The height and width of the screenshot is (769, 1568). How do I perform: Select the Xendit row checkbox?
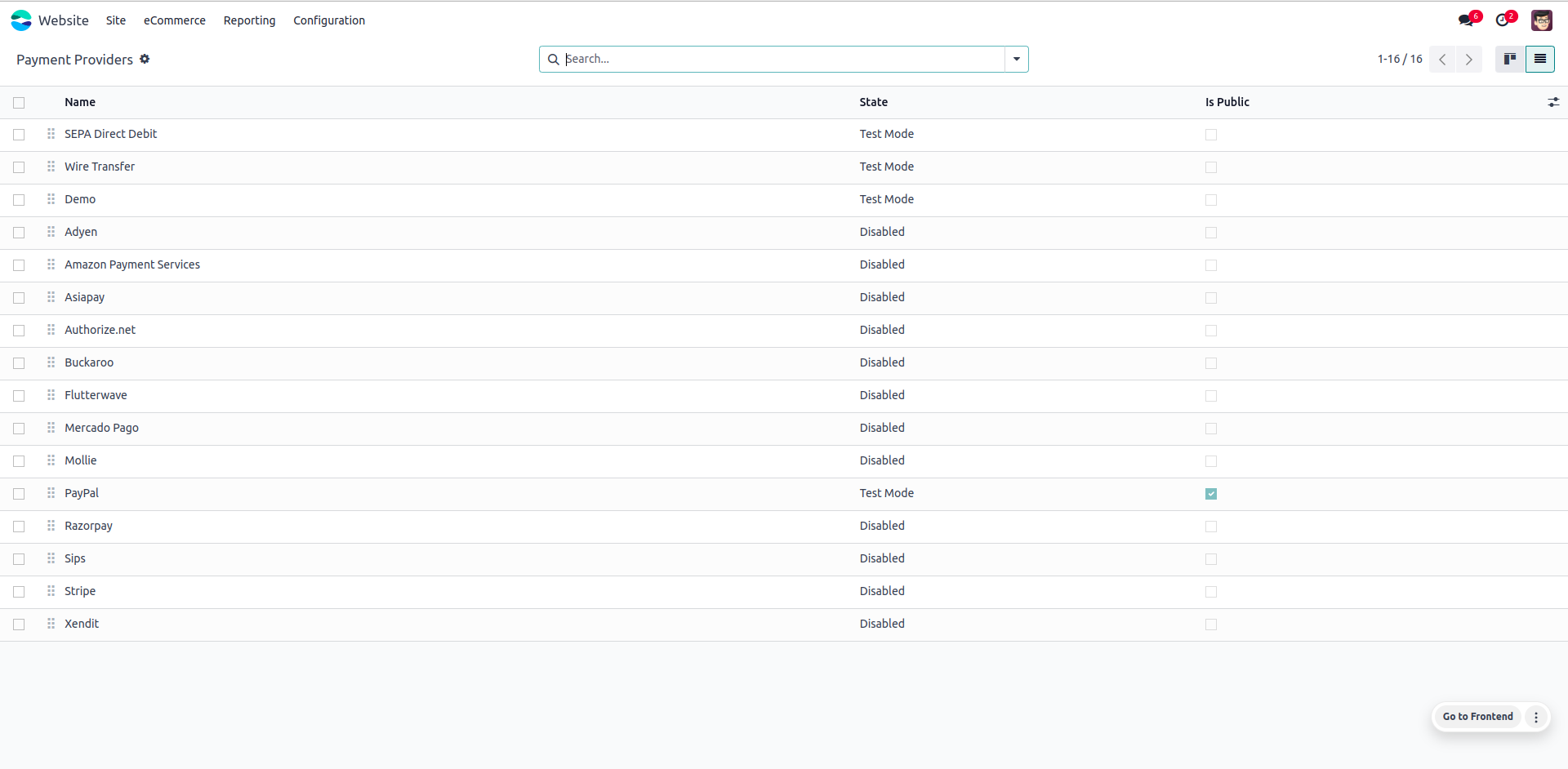[x=19, y=625]
